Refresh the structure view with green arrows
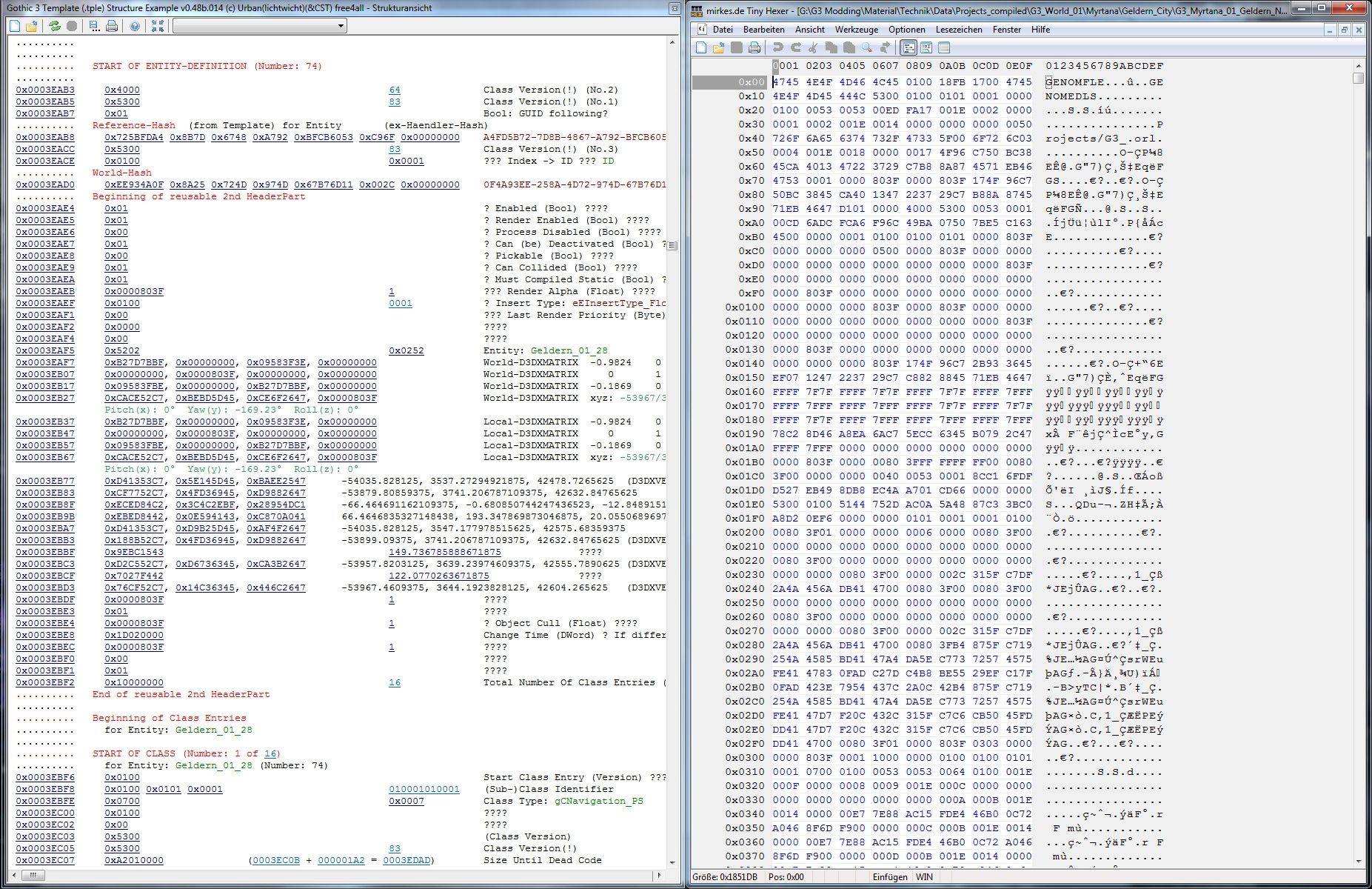This screenshot has width=1372, height=889. coord(55,26)
